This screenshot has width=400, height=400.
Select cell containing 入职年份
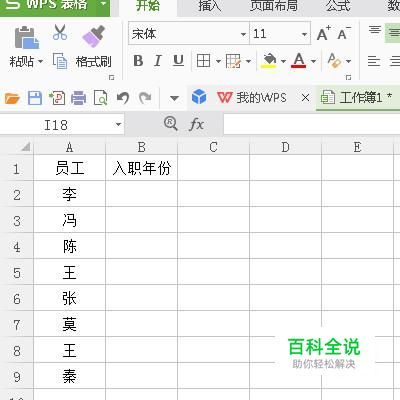tap(142, 168)
